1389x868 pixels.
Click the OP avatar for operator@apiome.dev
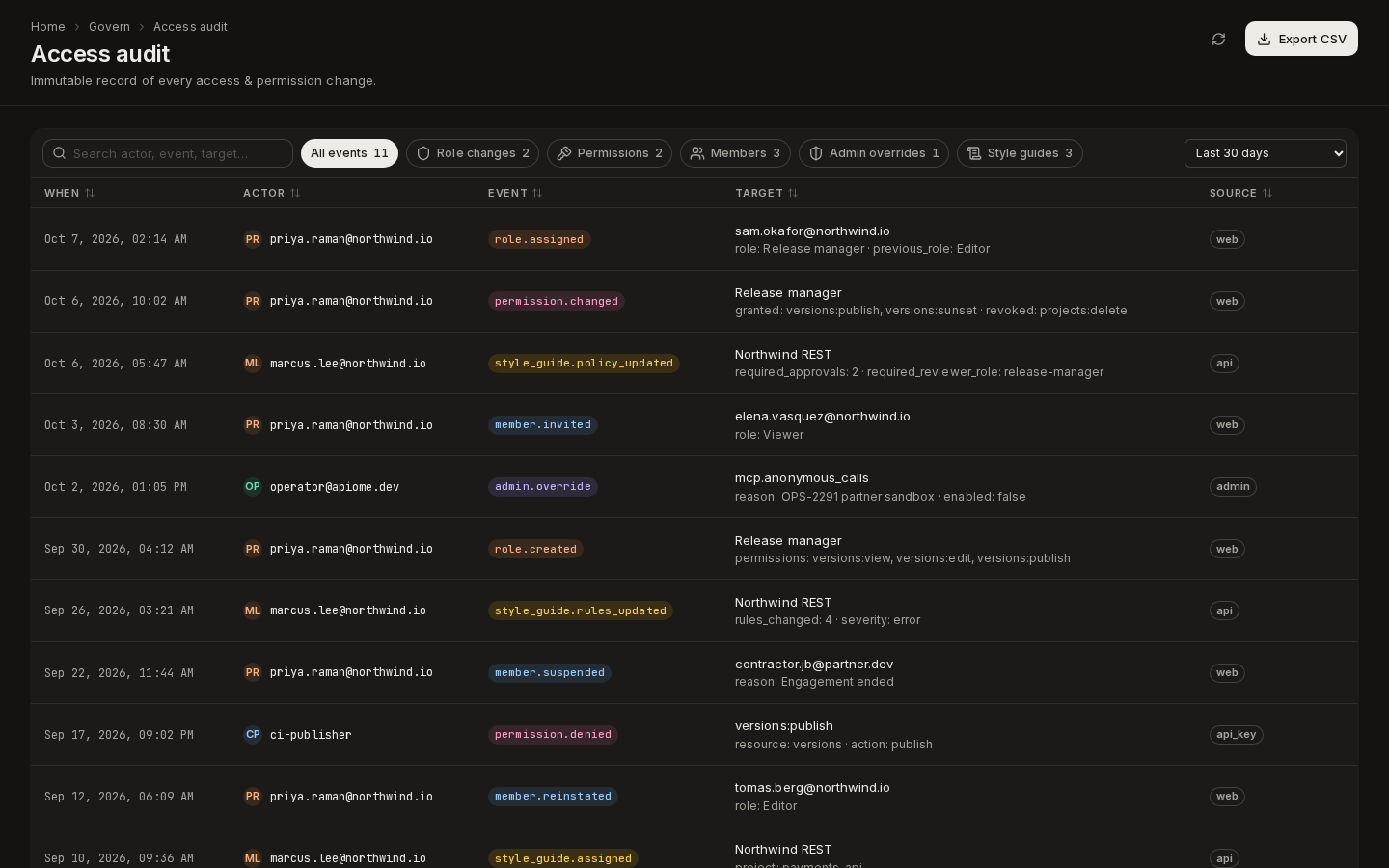coord(253,487)
